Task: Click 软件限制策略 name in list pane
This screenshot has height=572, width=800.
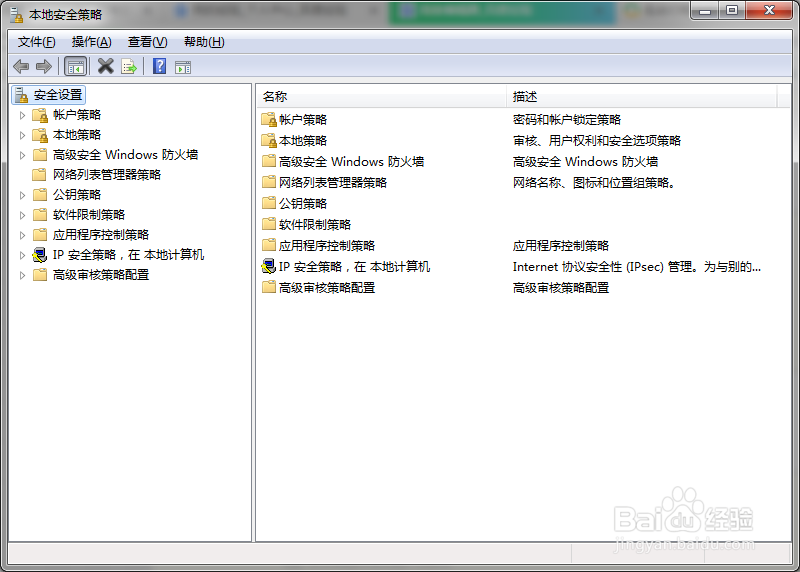Action: coord(315,225)
